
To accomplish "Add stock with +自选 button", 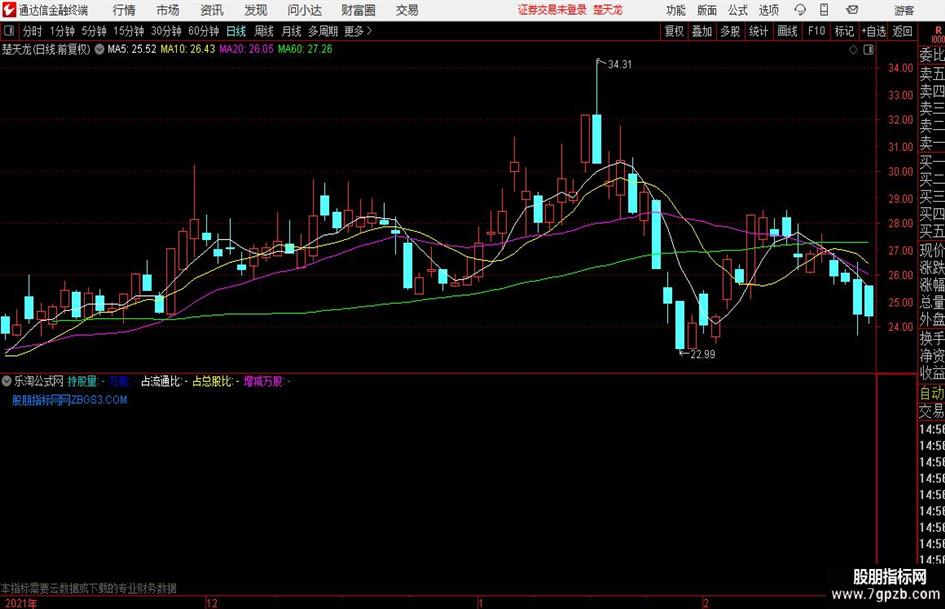I will 874,31.
